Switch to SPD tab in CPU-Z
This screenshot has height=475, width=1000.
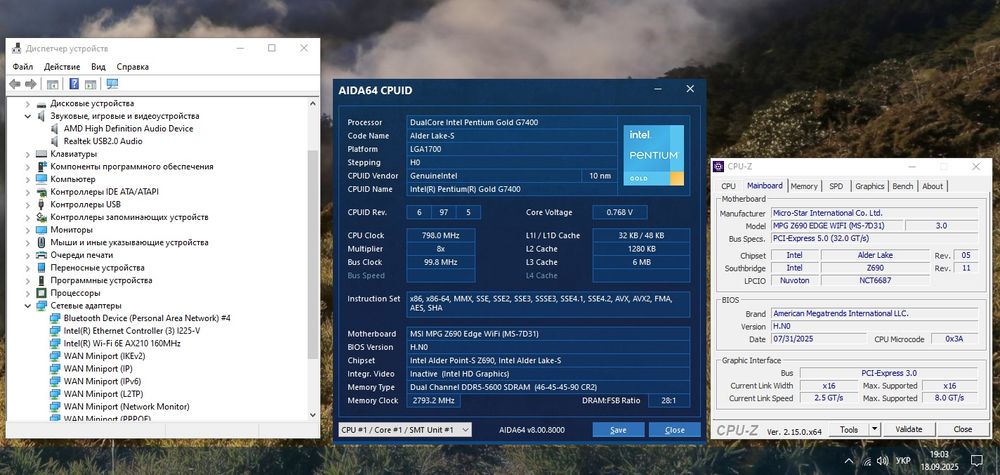[836, 186]
